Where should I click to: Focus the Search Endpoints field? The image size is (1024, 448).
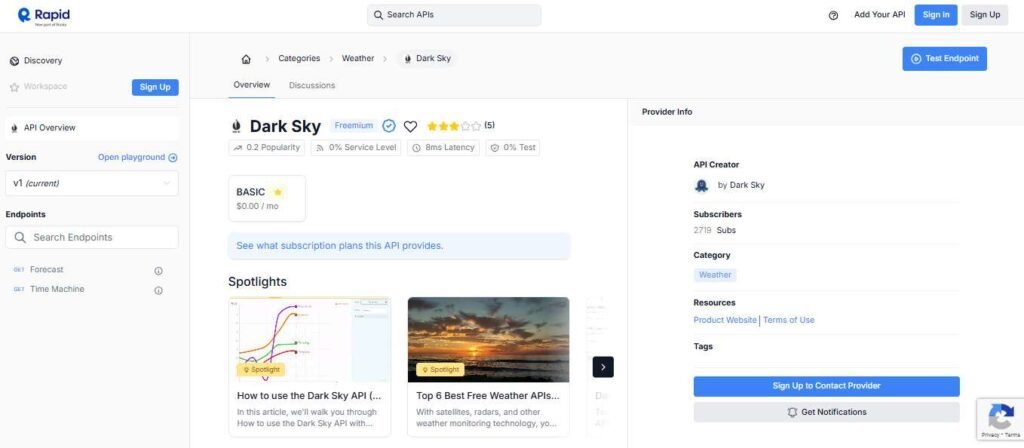click(91, 238)
